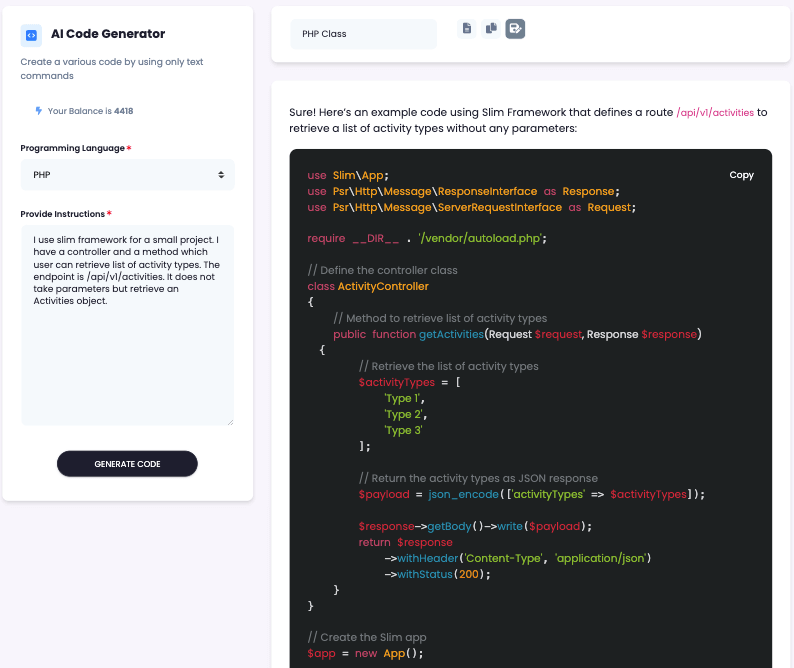Click the 'Create a various code' subtitle text
The image size is (794, 668).
111,69
